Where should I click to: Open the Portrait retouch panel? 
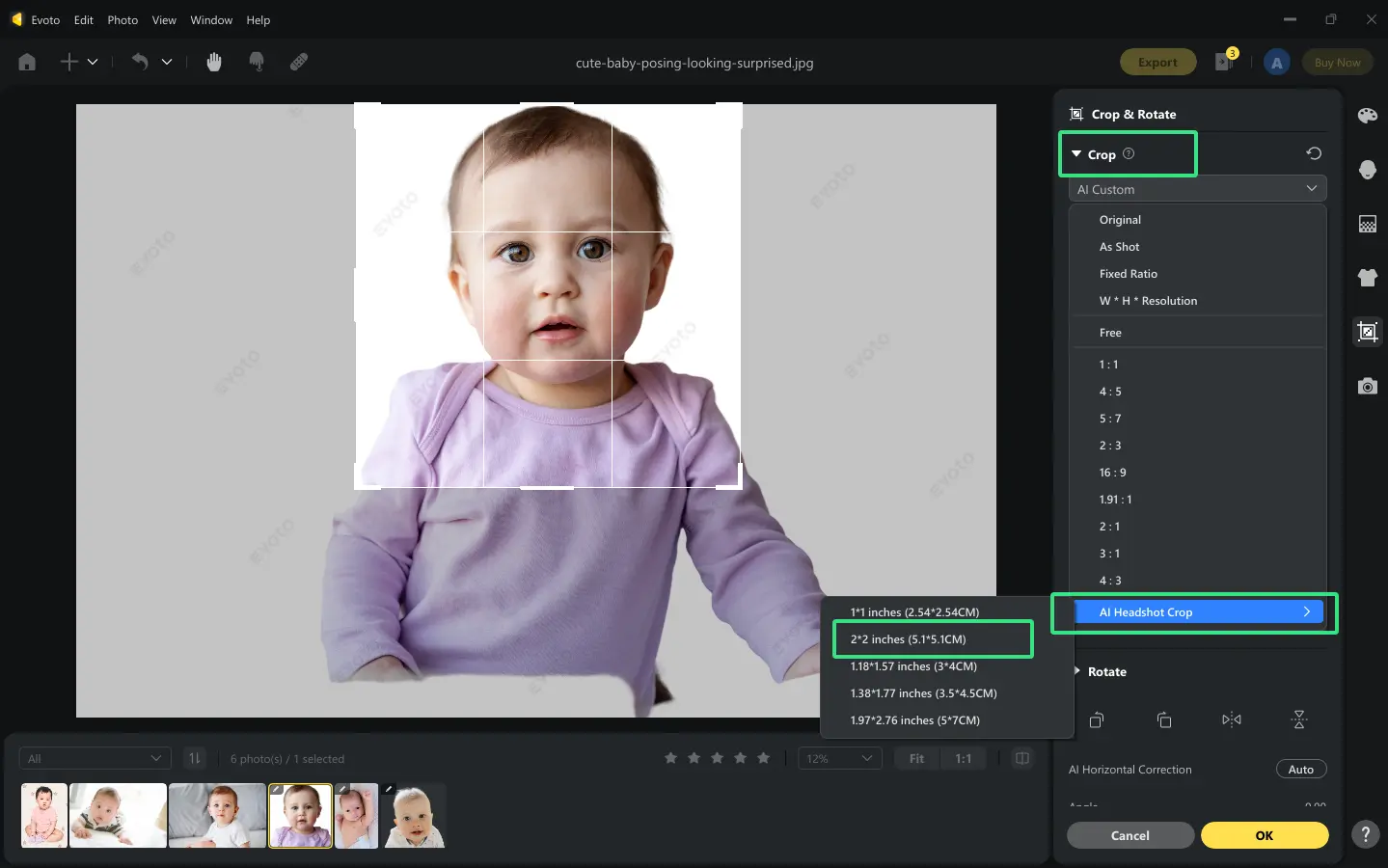pyautogui.click(x=1367, y=170)
